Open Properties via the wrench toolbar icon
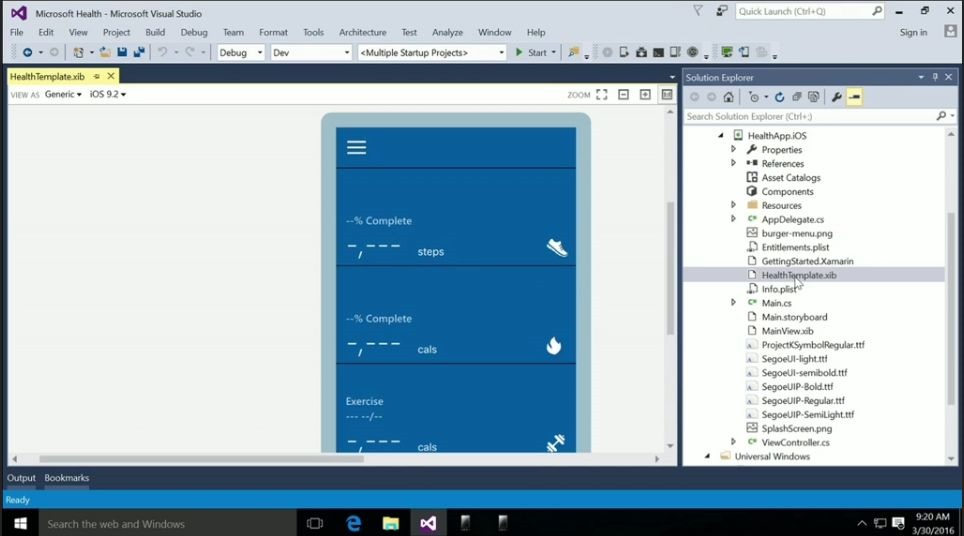The width and height of the screenshot is (964, 536). point(836,97)
